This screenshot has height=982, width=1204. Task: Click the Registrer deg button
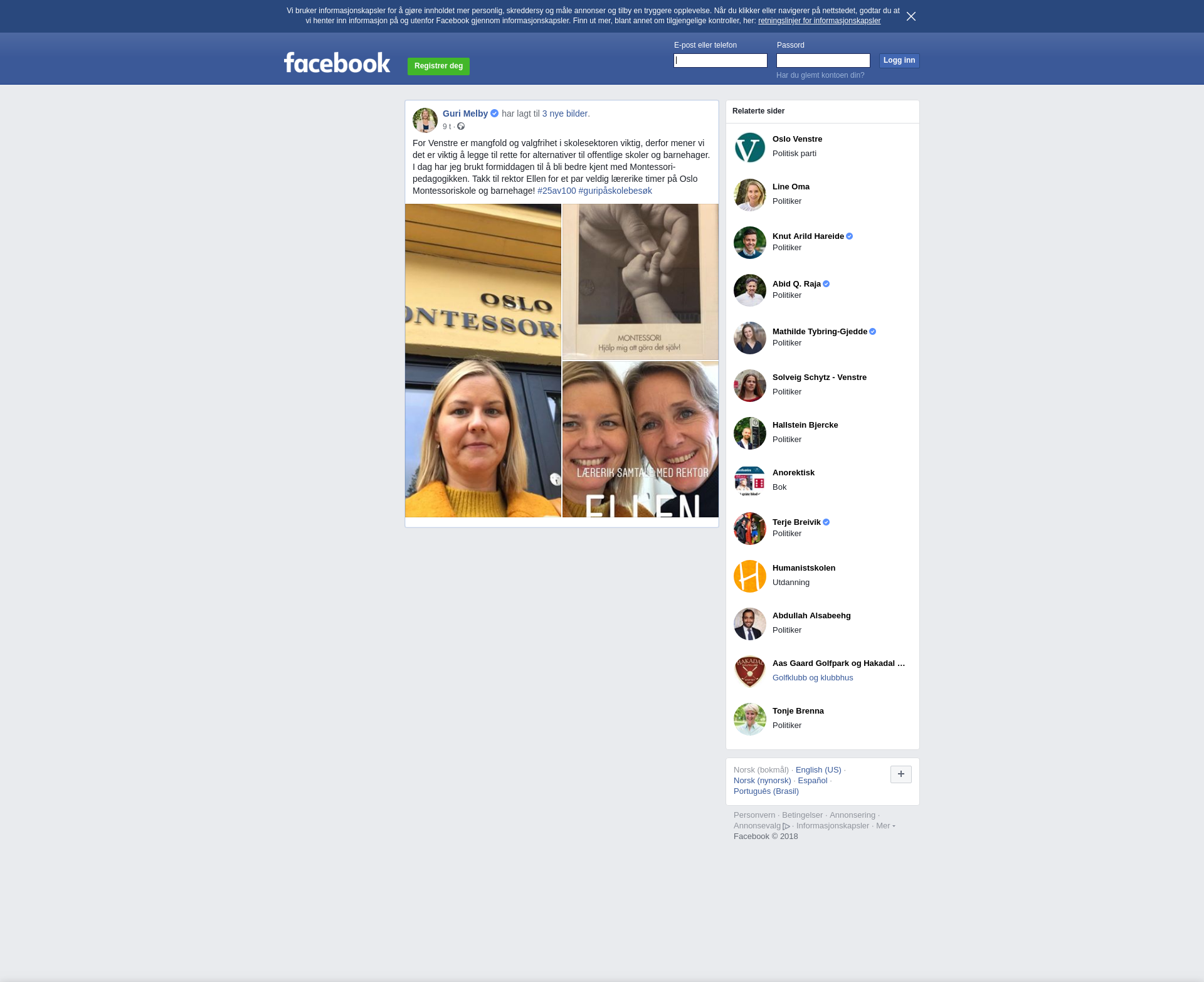(x=438, y=66)
